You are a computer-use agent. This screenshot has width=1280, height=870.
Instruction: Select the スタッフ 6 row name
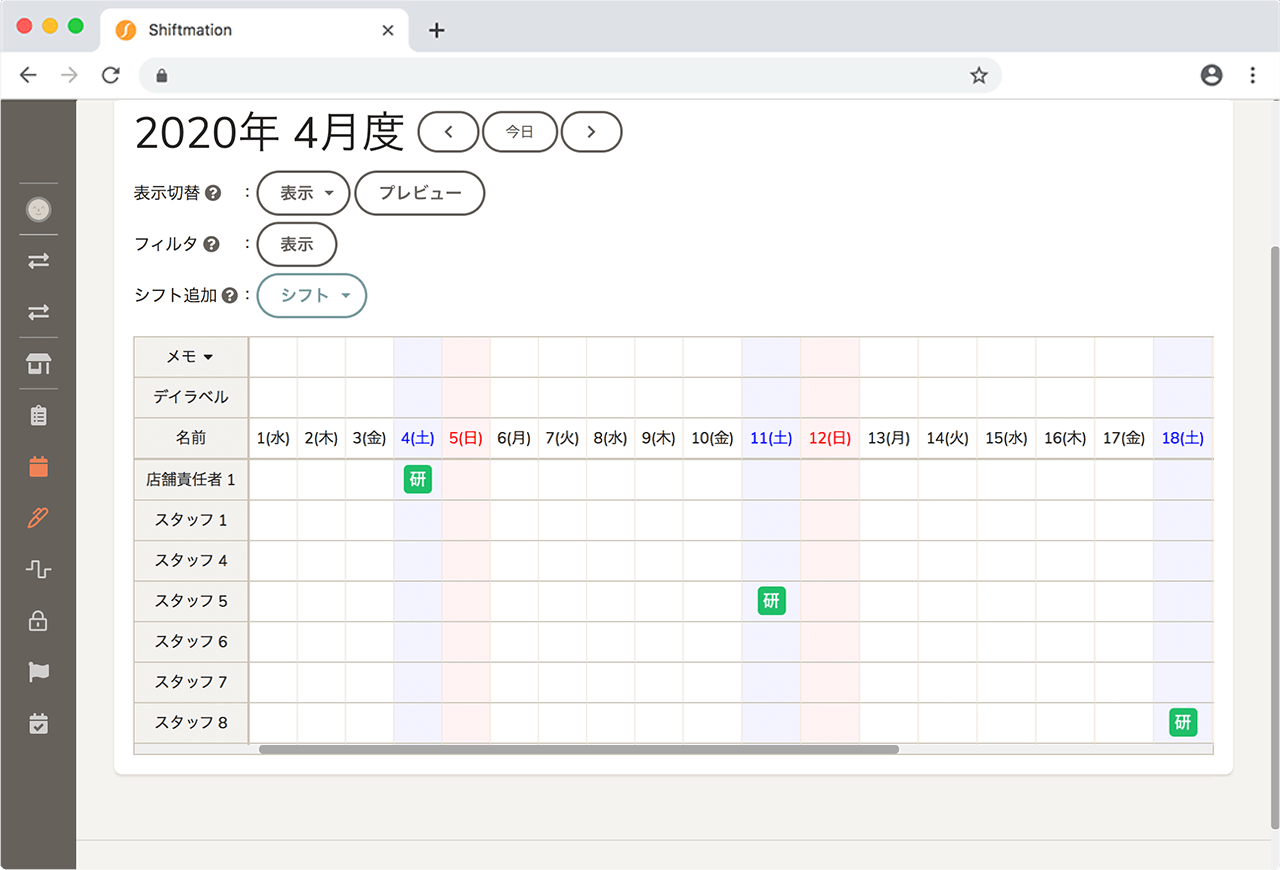(x=191, y=641)
